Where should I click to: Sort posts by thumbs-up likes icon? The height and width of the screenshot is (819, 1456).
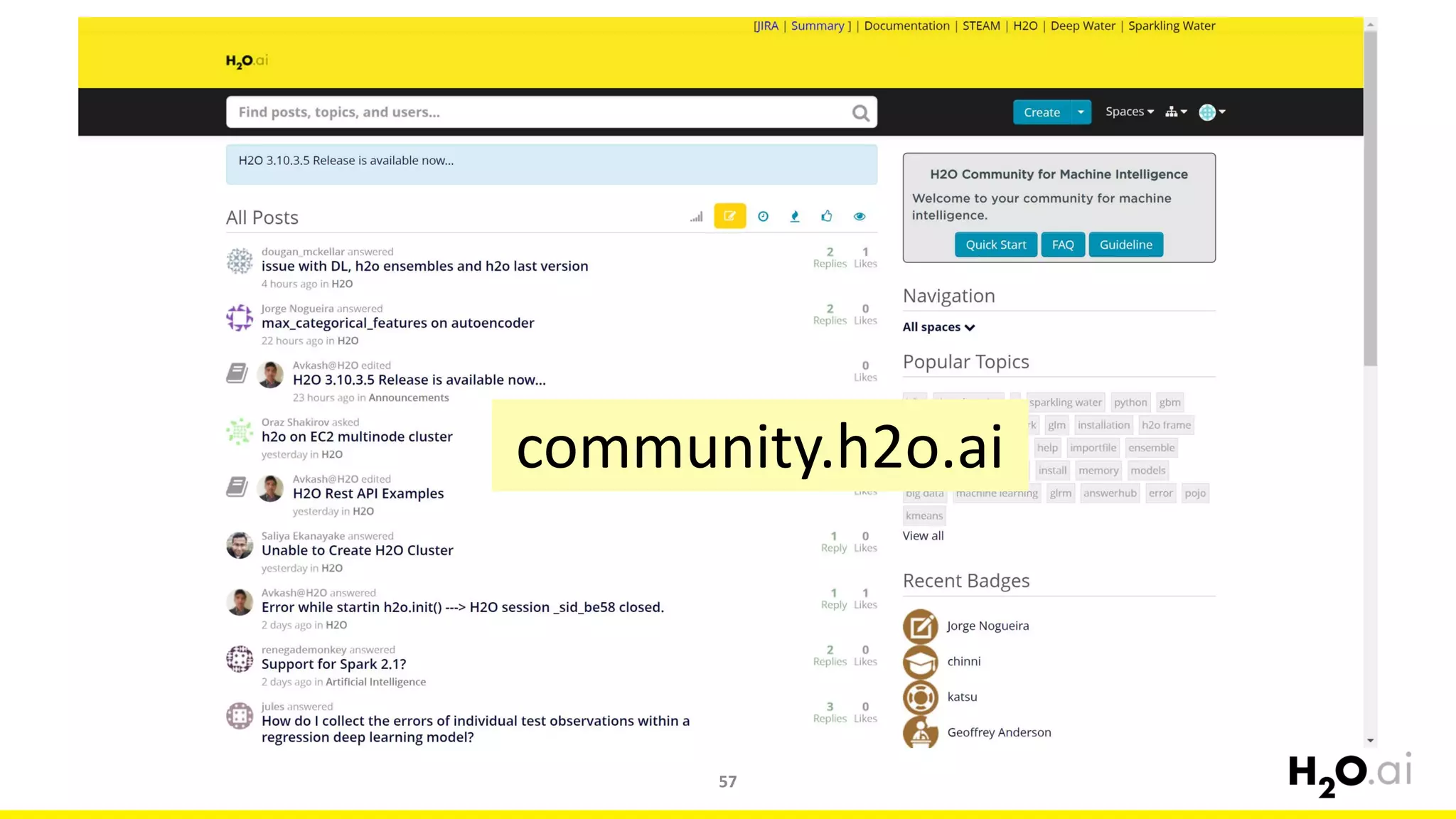[826, 216]
